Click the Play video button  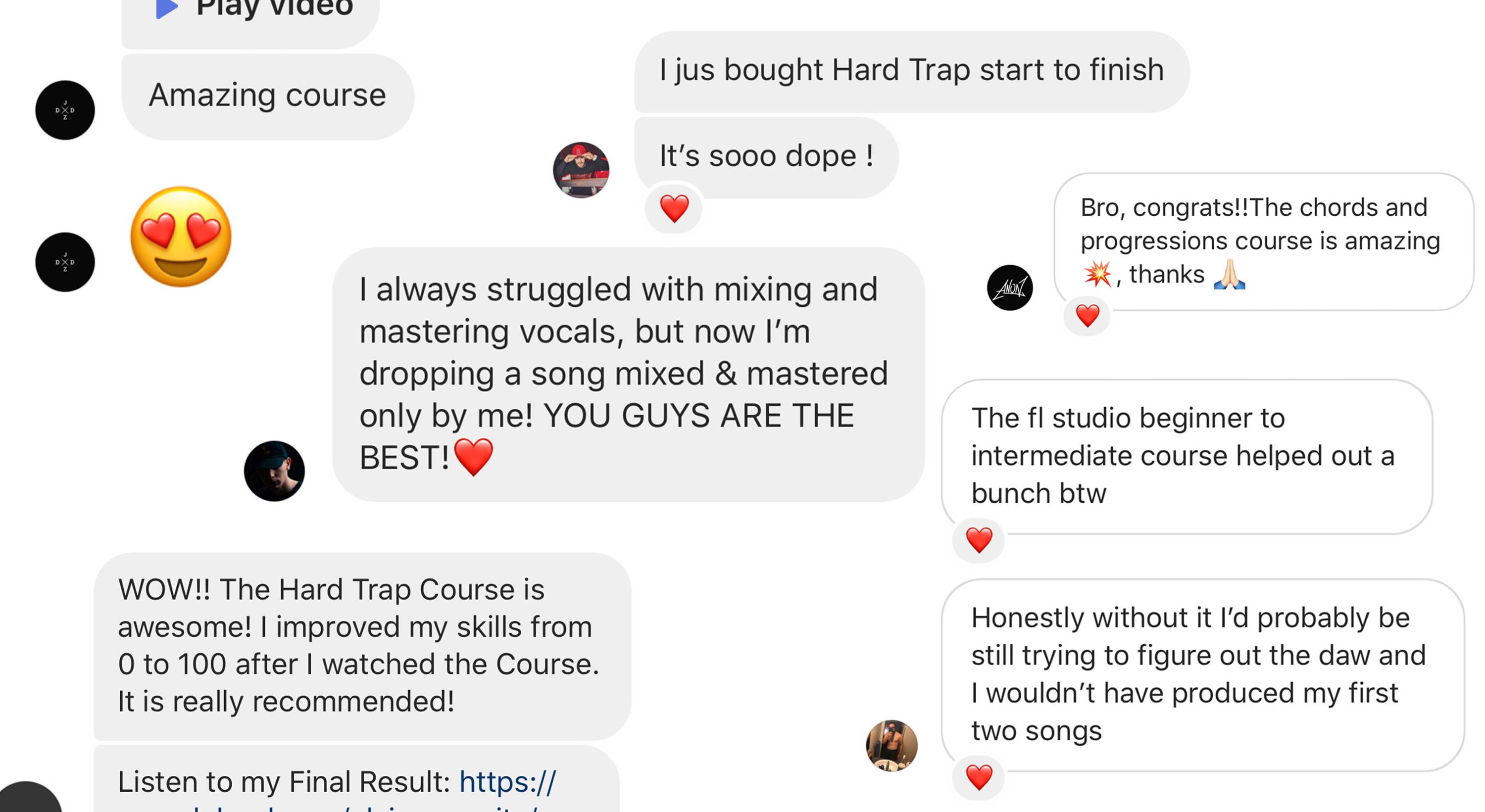pyautogui.click(x=250, y=17)
